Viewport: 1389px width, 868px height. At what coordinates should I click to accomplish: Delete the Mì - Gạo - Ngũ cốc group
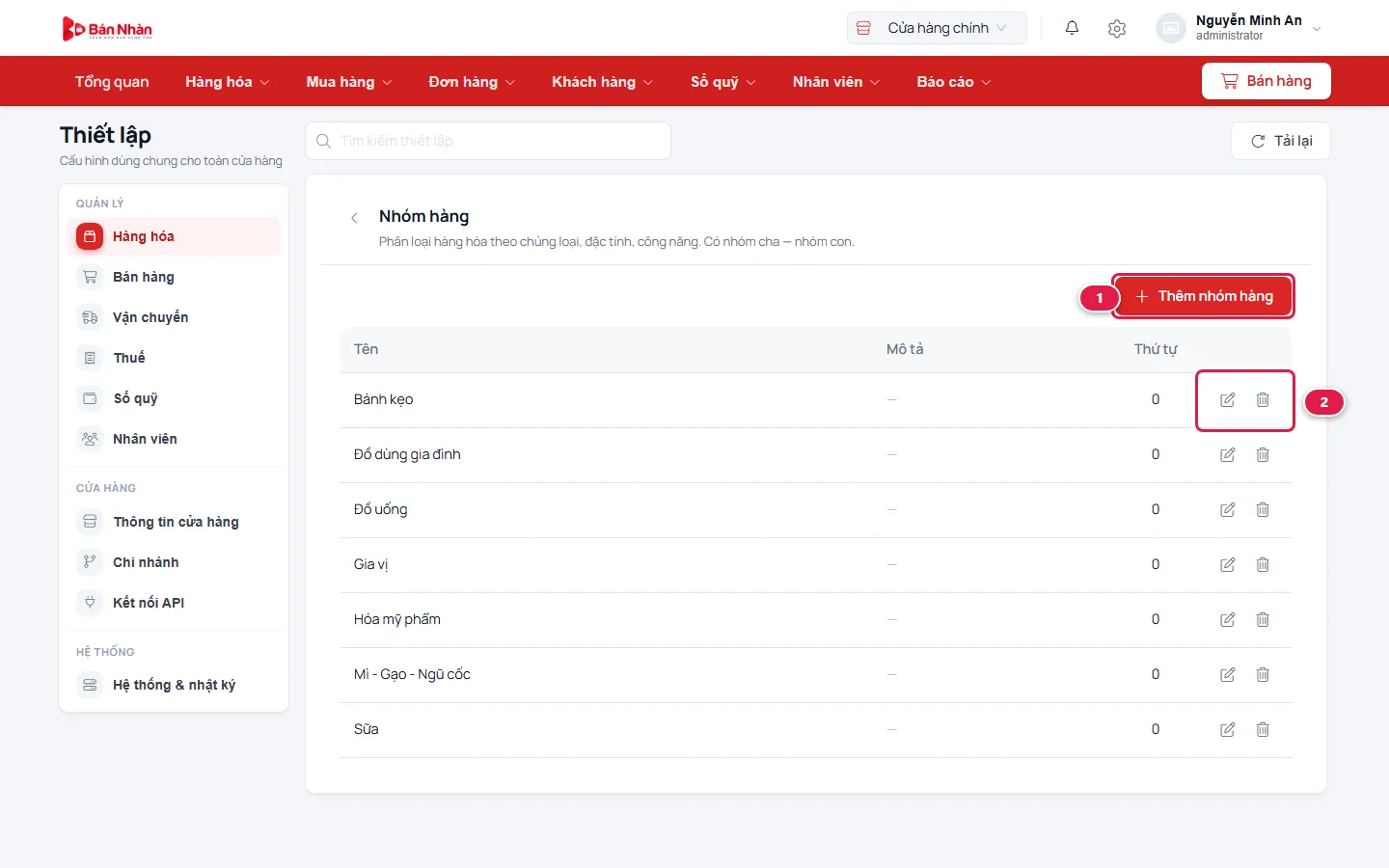1263,675
